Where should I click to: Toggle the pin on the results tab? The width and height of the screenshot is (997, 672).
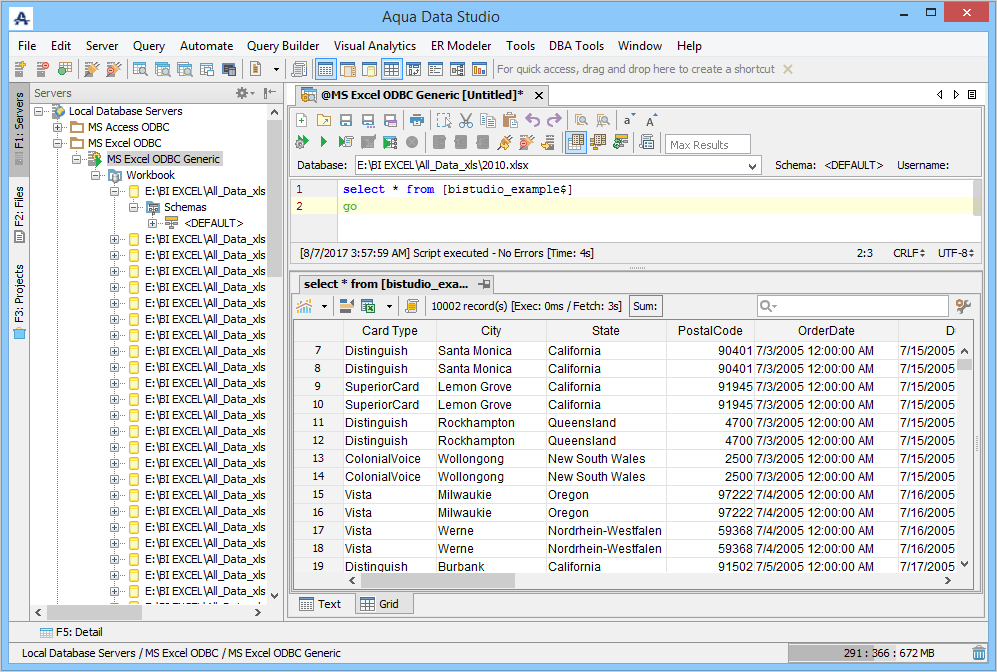pos(484,284)
